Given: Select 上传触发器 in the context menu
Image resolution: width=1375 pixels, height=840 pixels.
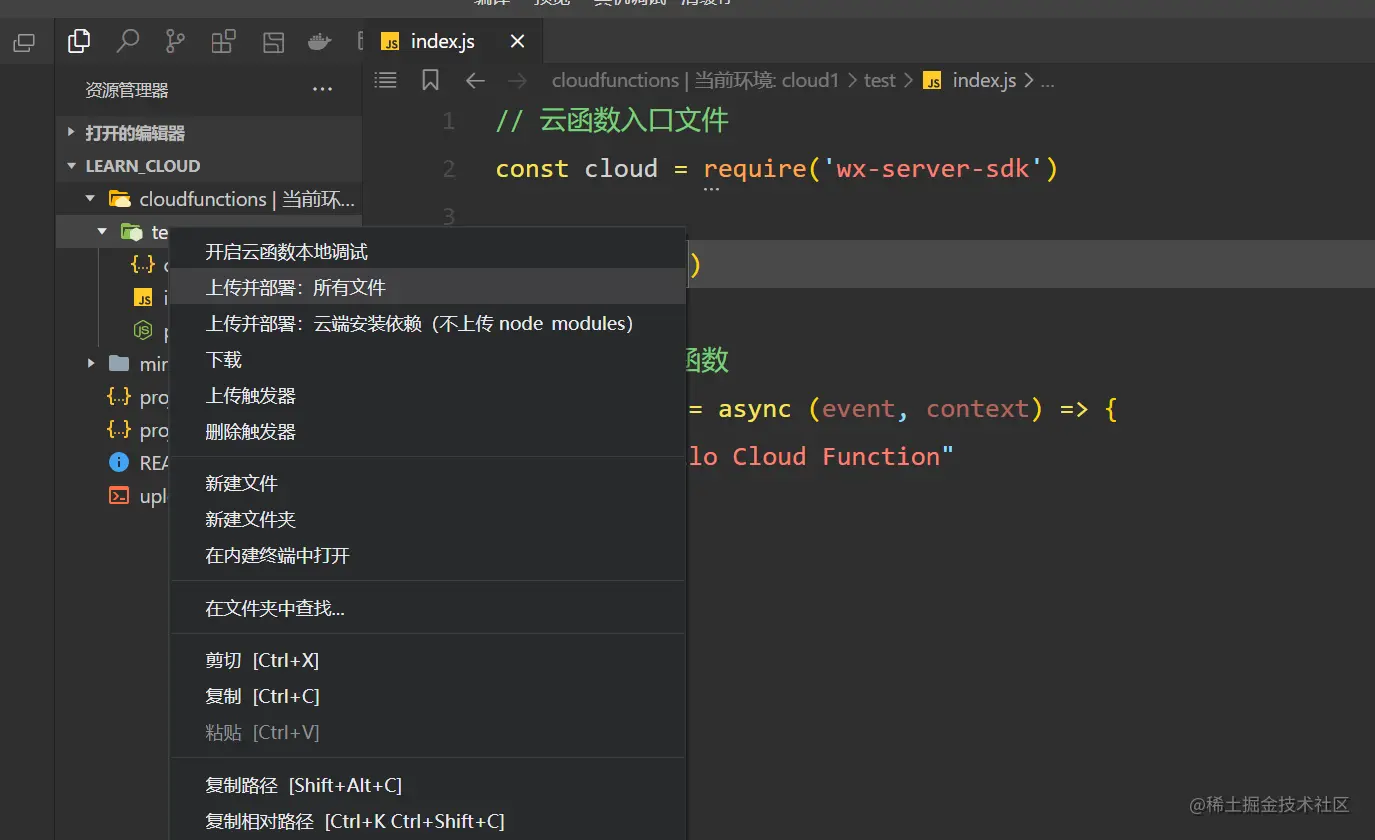Looking at the screenshot, I should (428, 396).
